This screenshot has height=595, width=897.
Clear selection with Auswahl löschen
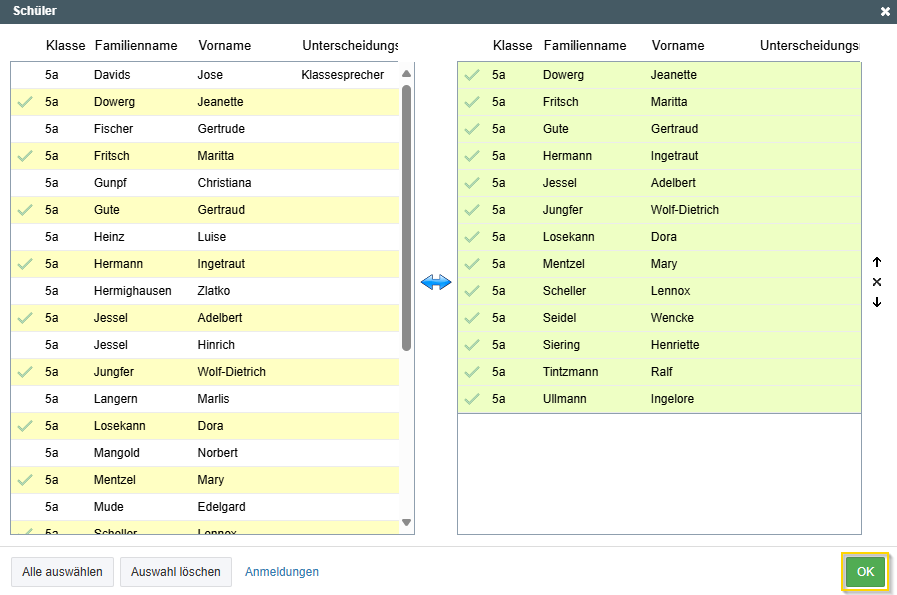(x=176, y=572)
